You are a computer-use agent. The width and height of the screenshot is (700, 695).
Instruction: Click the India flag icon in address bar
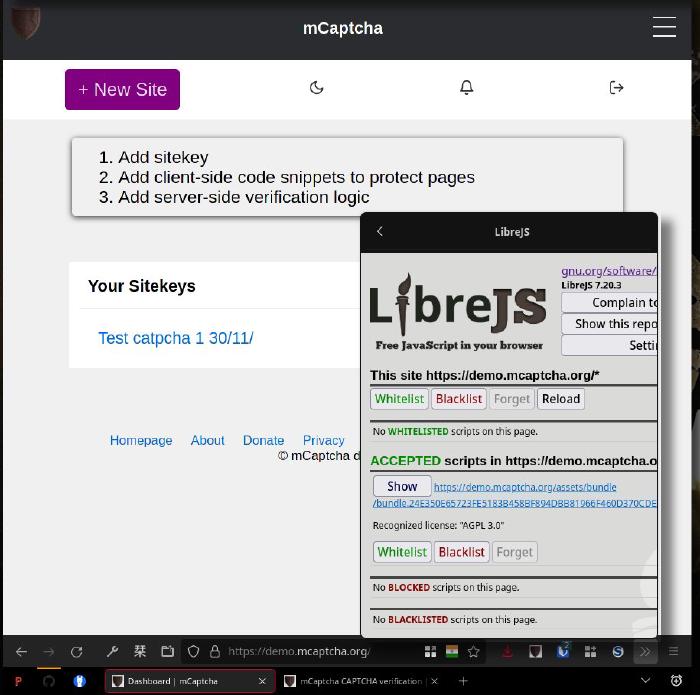point(452,652)
